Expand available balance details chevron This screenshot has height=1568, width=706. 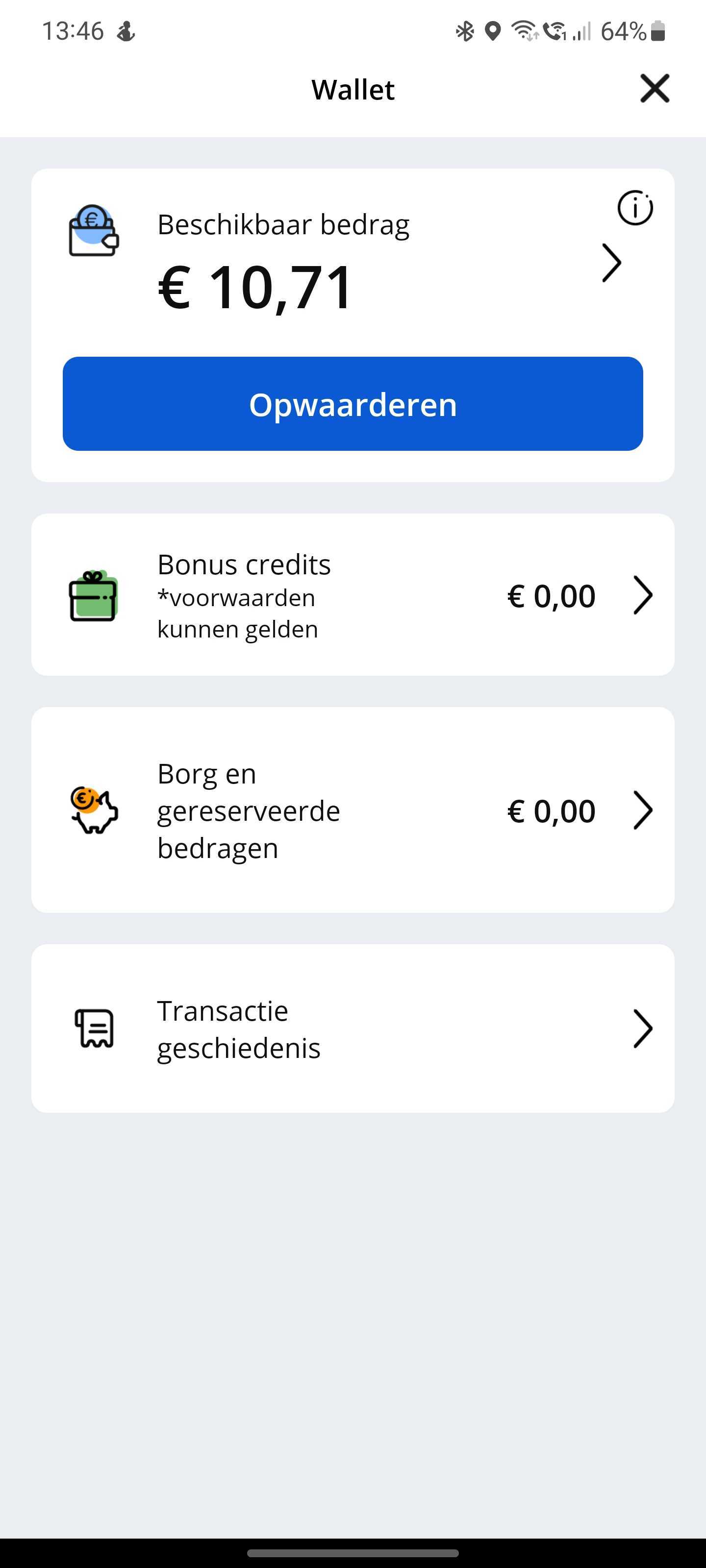[611, 263]
